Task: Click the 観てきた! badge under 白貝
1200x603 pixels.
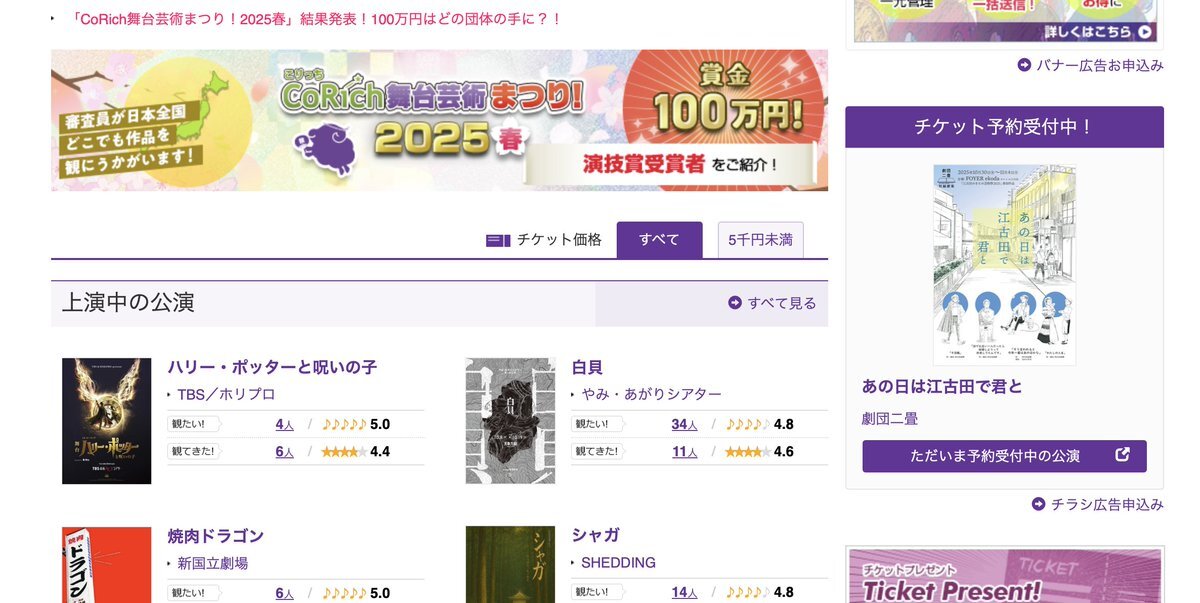Action: 597,451
